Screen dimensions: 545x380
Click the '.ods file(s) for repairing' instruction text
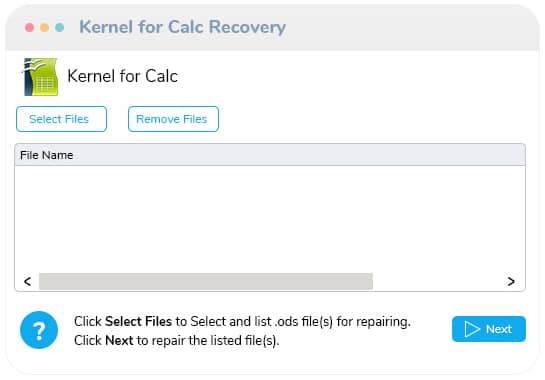click(343, 322)
